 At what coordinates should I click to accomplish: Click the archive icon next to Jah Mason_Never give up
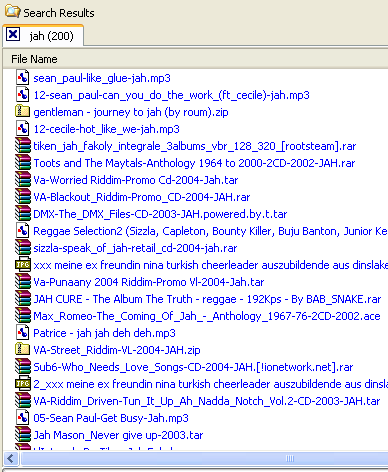click(23, 435)
